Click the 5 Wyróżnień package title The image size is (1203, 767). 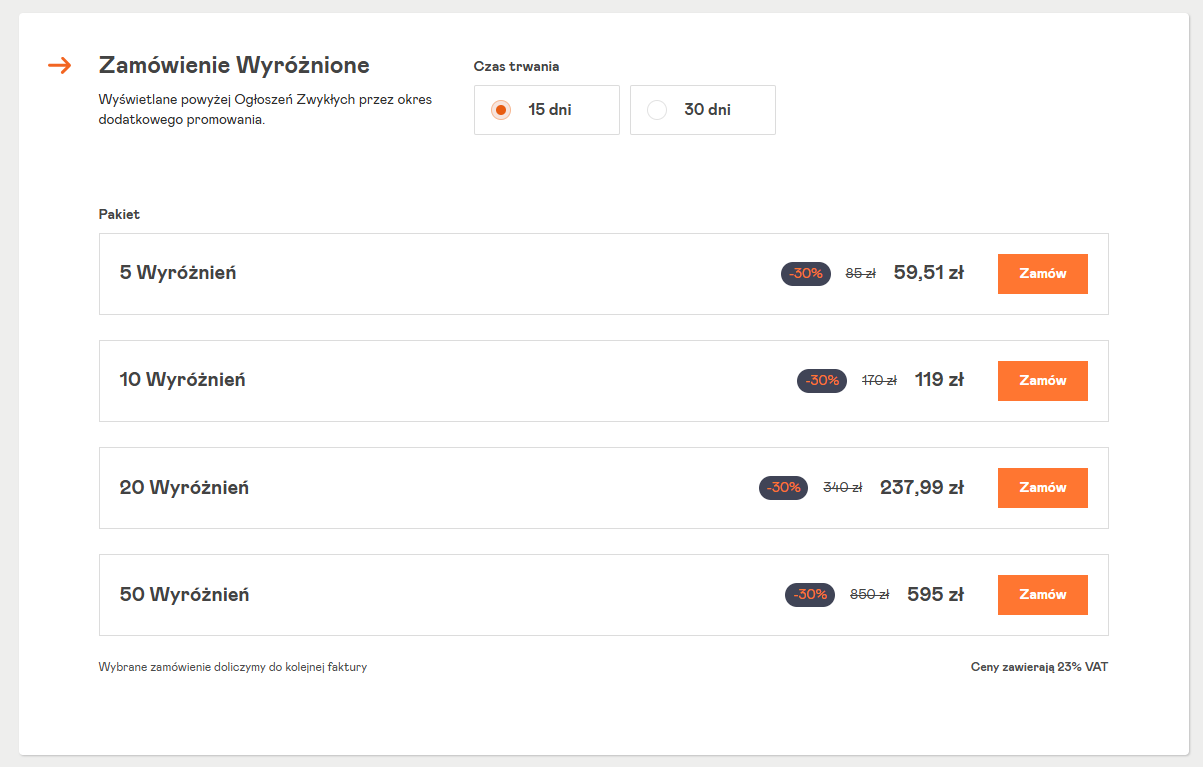tap(178, 273)
